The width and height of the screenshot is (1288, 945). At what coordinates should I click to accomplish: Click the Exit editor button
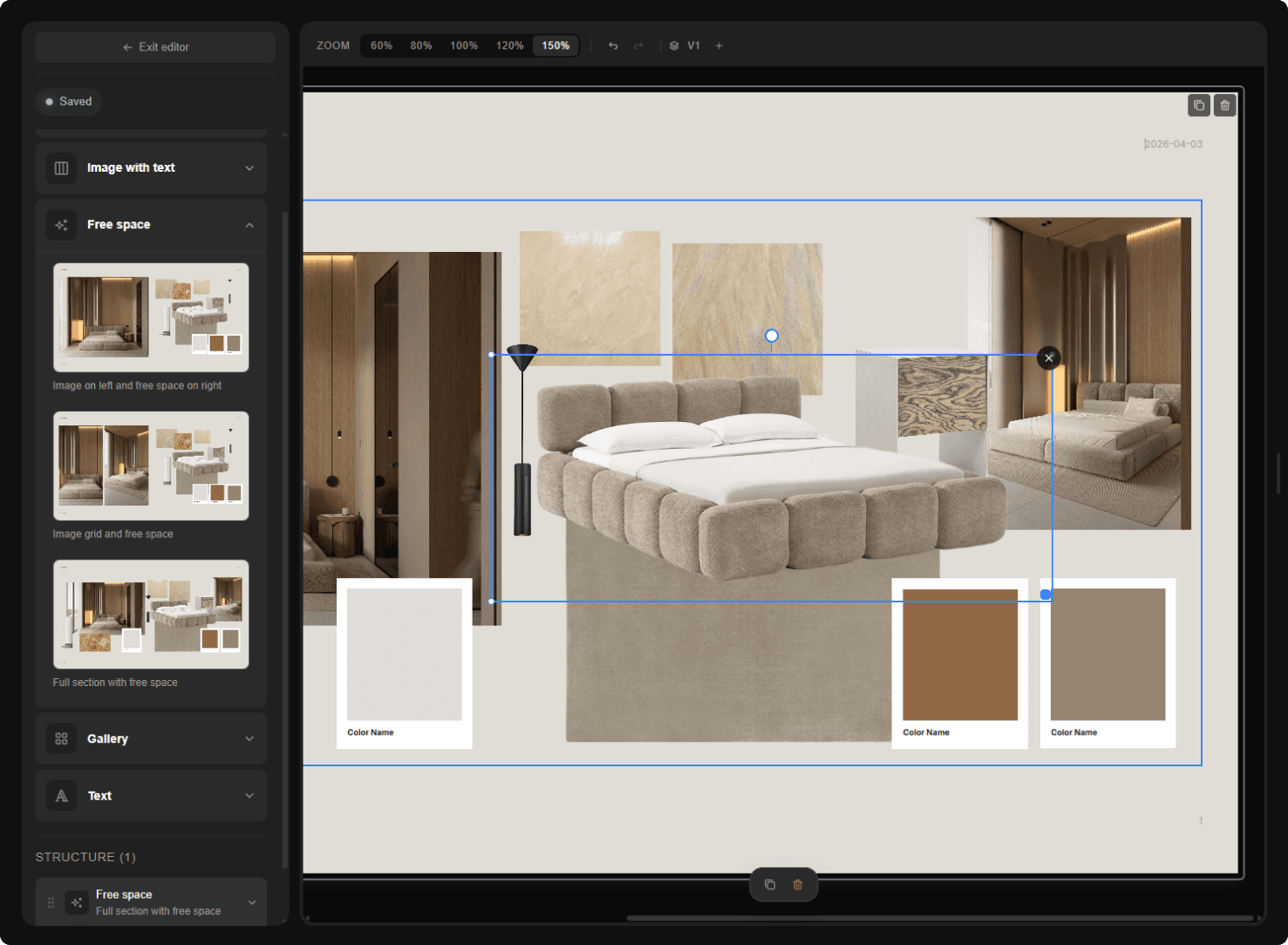(156, 47)
